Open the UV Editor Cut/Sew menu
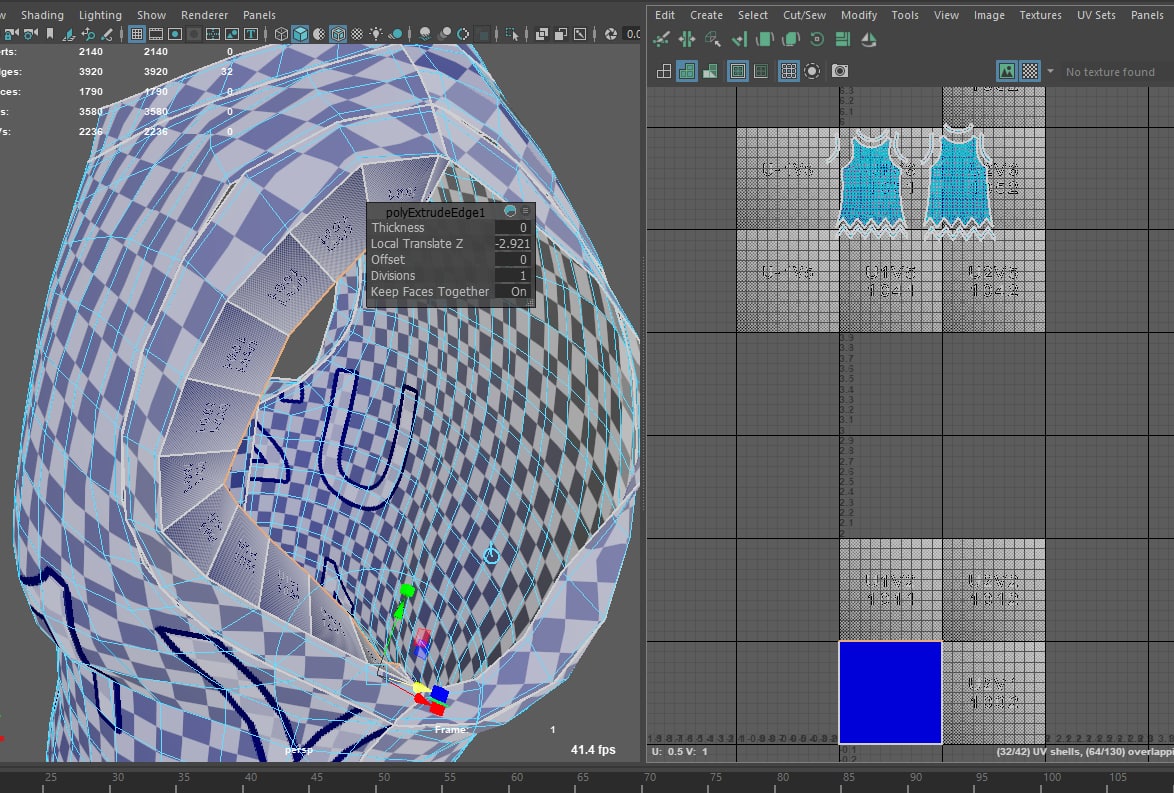This screenshot has height=793, width=1174. [x=804, y=15]
